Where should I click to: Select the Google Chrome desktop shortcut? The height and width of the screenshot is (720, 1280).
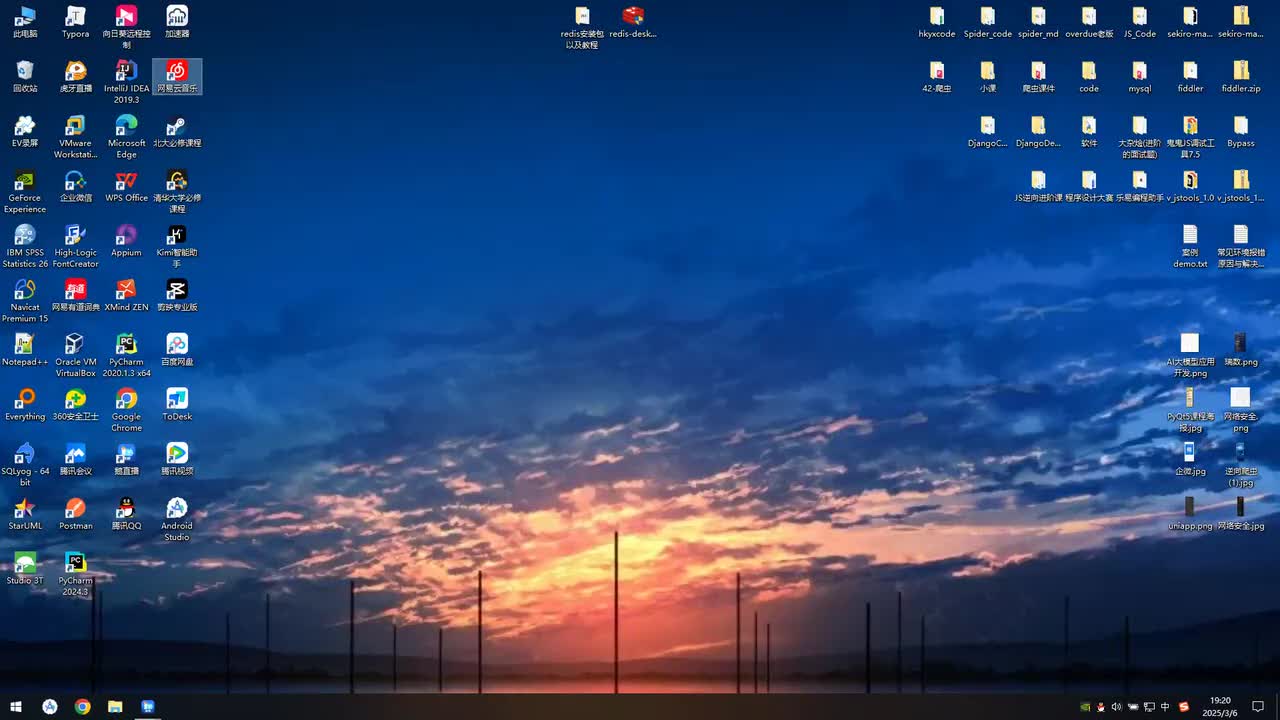click(x=126, y=410)
